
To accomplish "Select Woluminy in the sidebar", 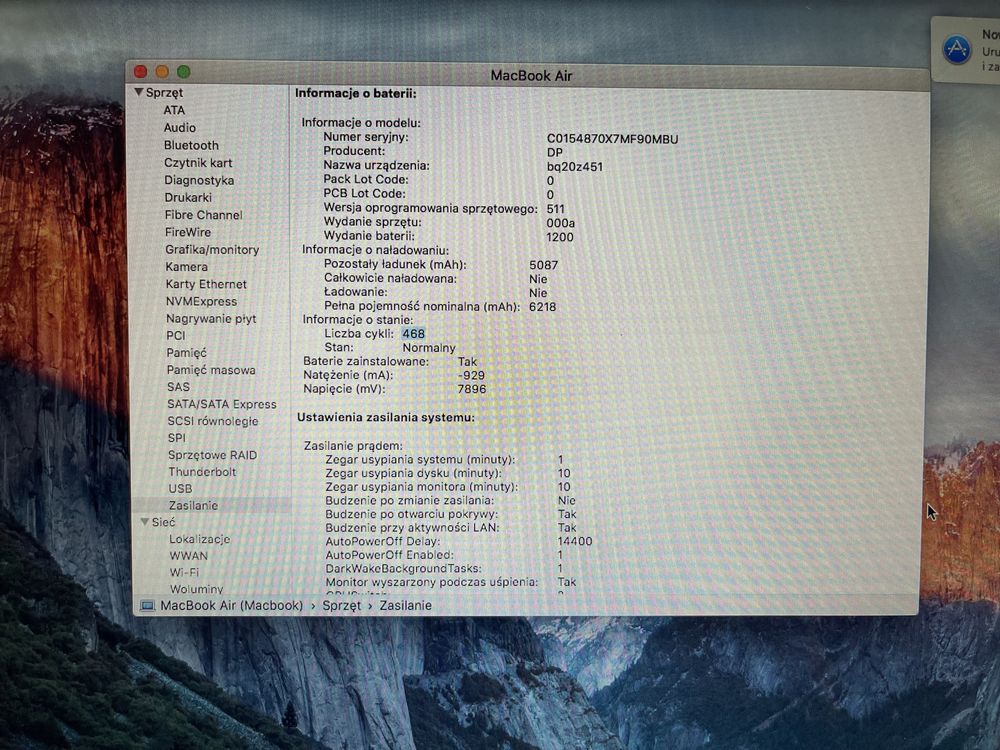I will pos(196,589).
